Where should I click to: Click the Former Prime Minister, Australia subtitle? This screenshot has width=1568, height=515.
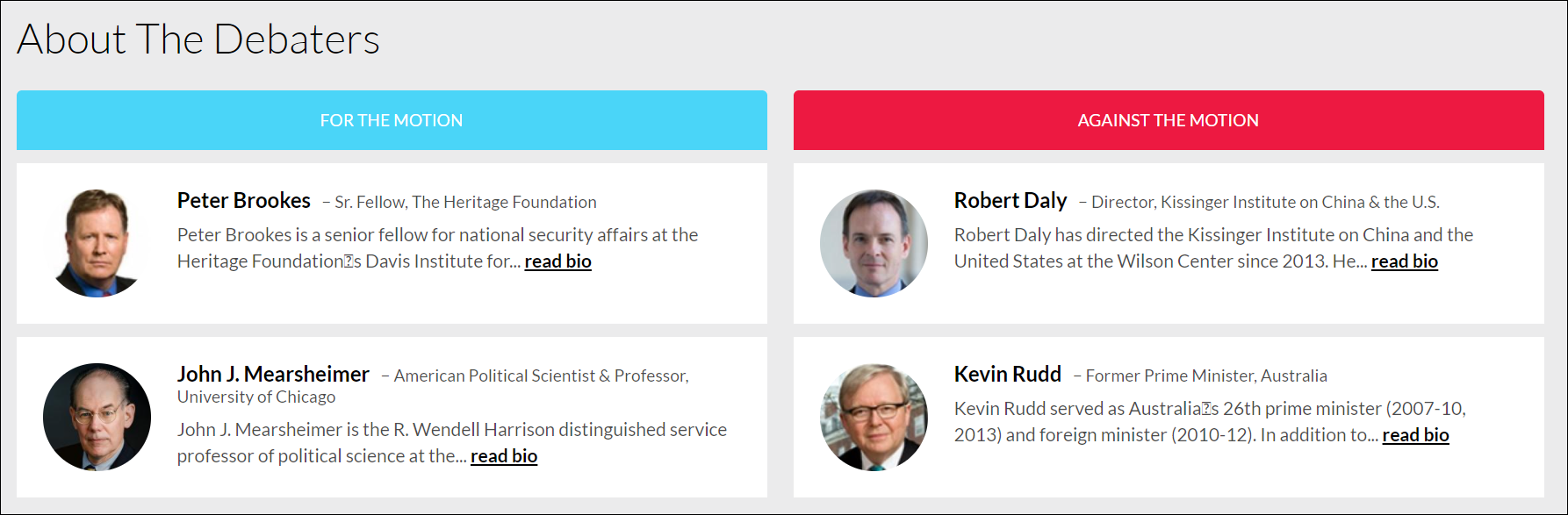click(x=1205, y=376)
